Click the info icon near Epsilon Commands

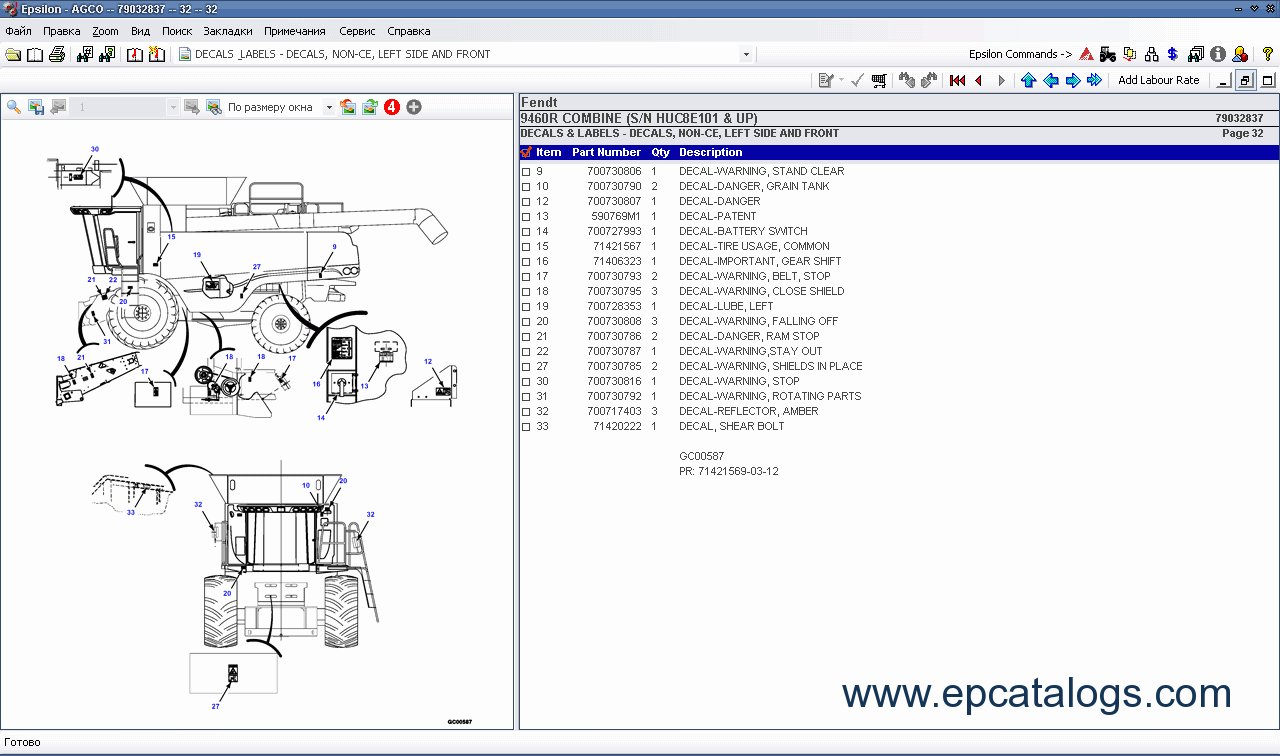click(1217, 54)
